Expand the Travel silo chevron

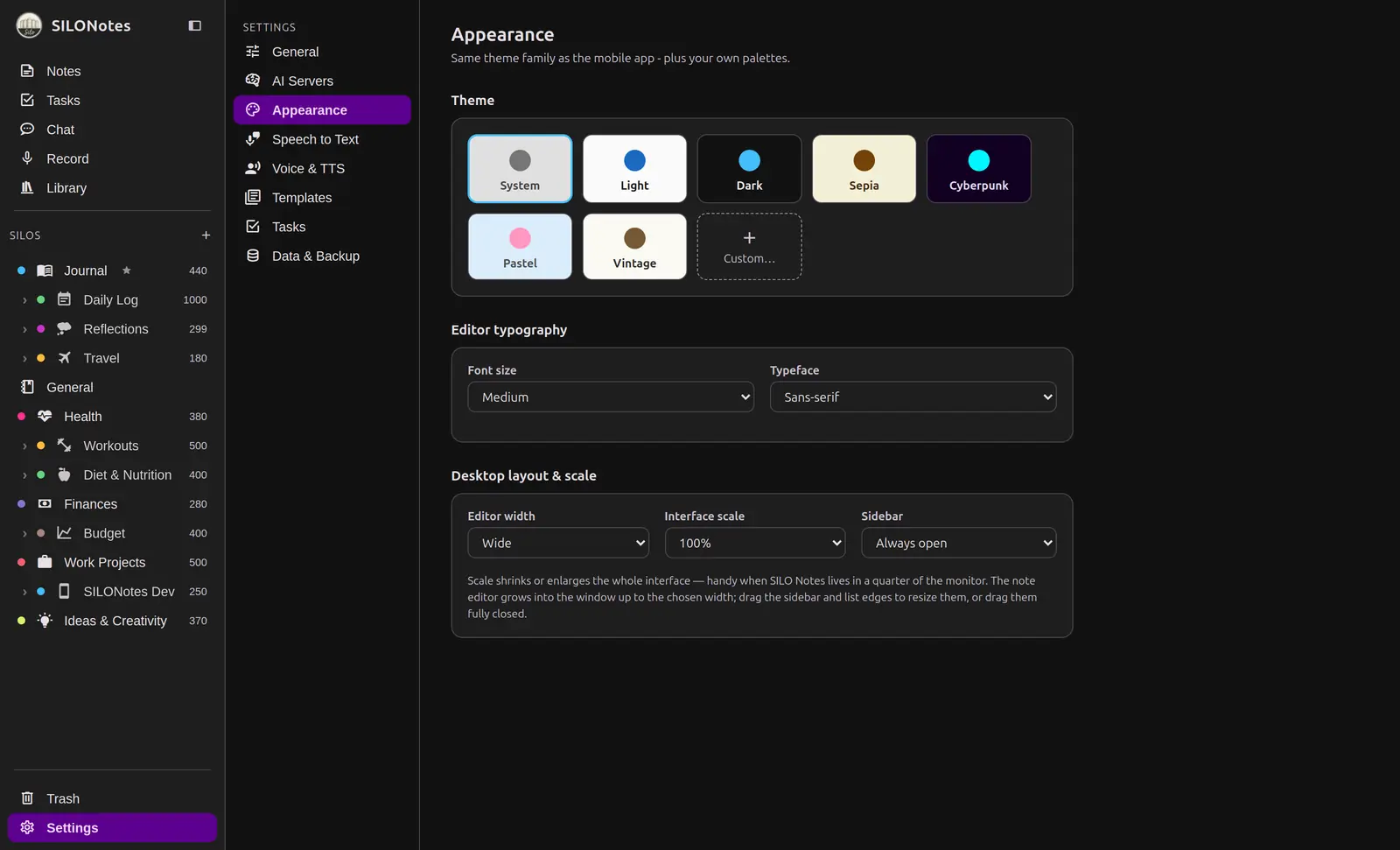(x=24, y=359)
